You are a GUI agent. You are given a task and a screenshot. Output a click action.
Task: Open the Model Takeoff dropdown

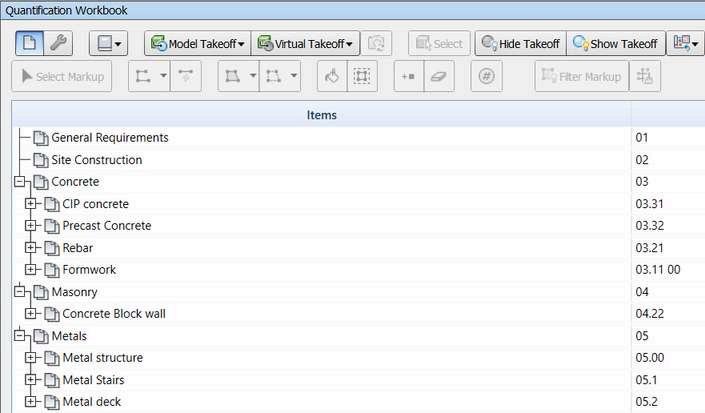point(197,44)
